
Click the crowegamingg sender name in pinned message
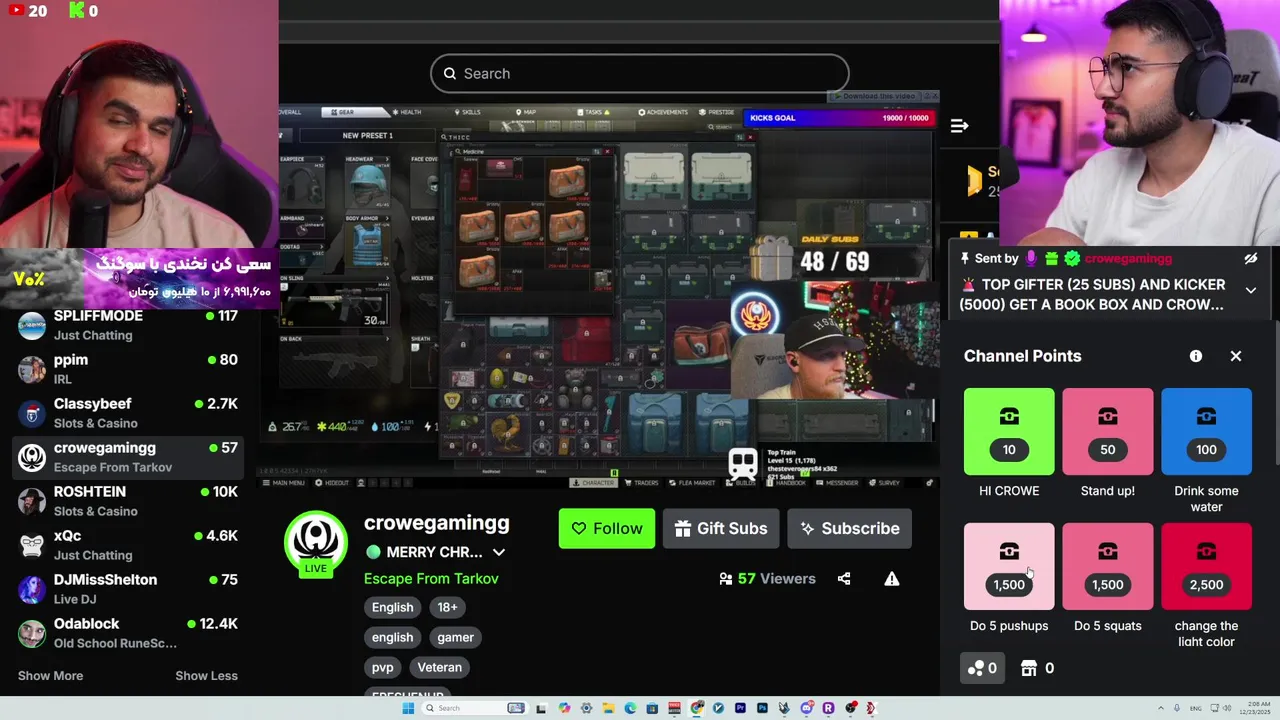pyautogui.click(x=1127, y=258)
